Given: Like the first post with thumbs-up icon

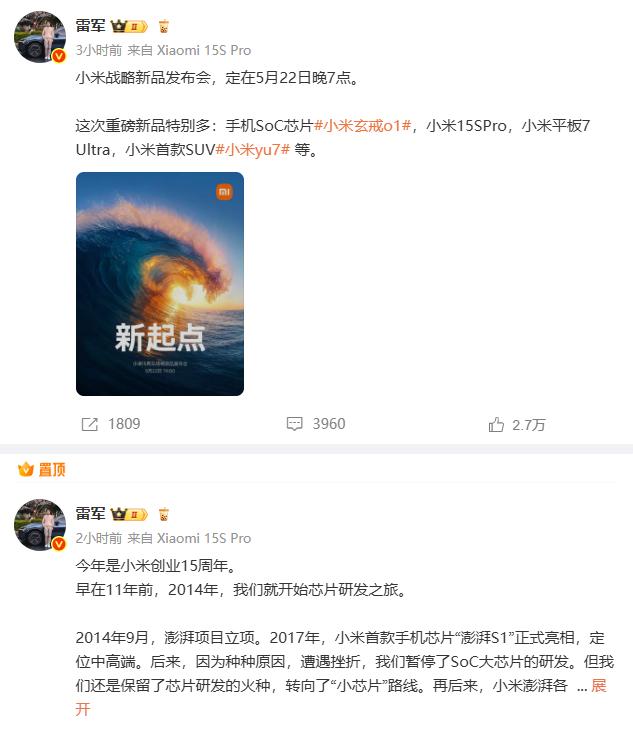Looking at the screenshot, I should [x=496, y=424].
